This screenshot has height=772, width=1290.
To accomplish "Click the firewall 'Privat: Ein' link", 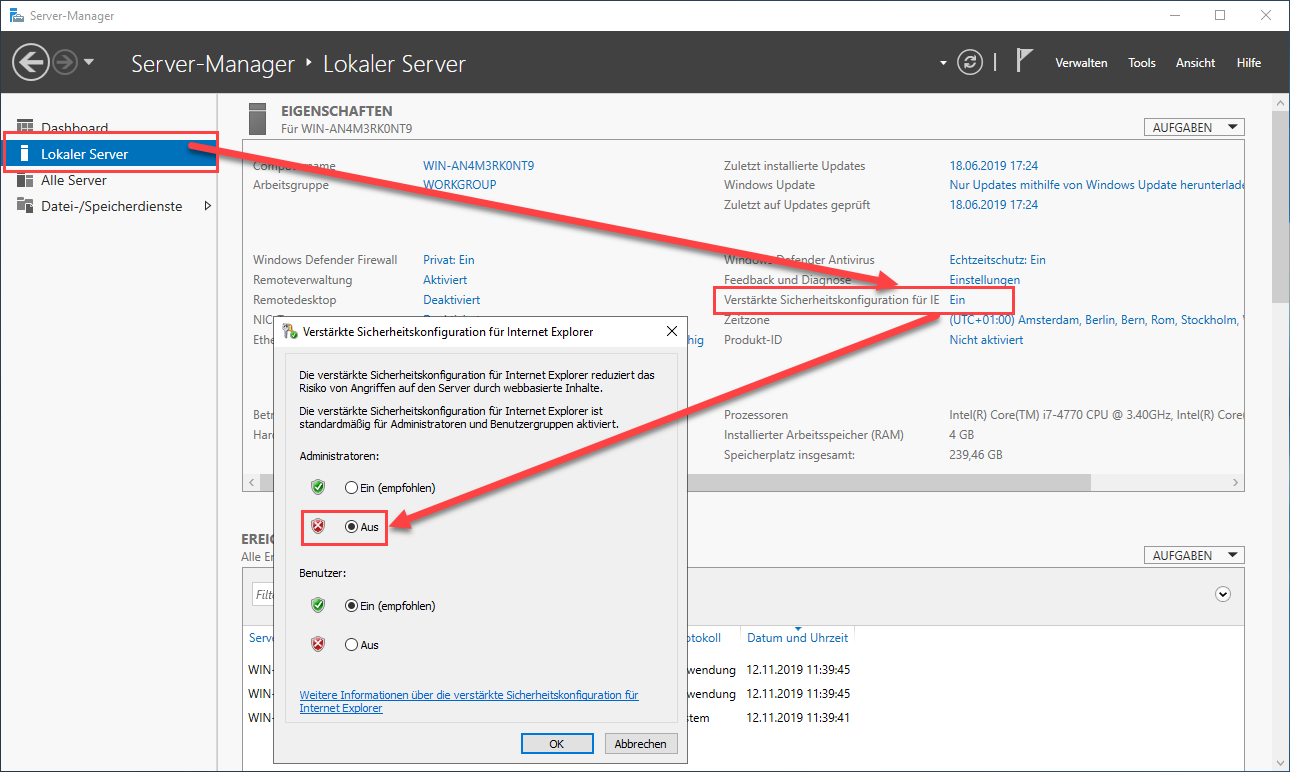I will point(449,260).
